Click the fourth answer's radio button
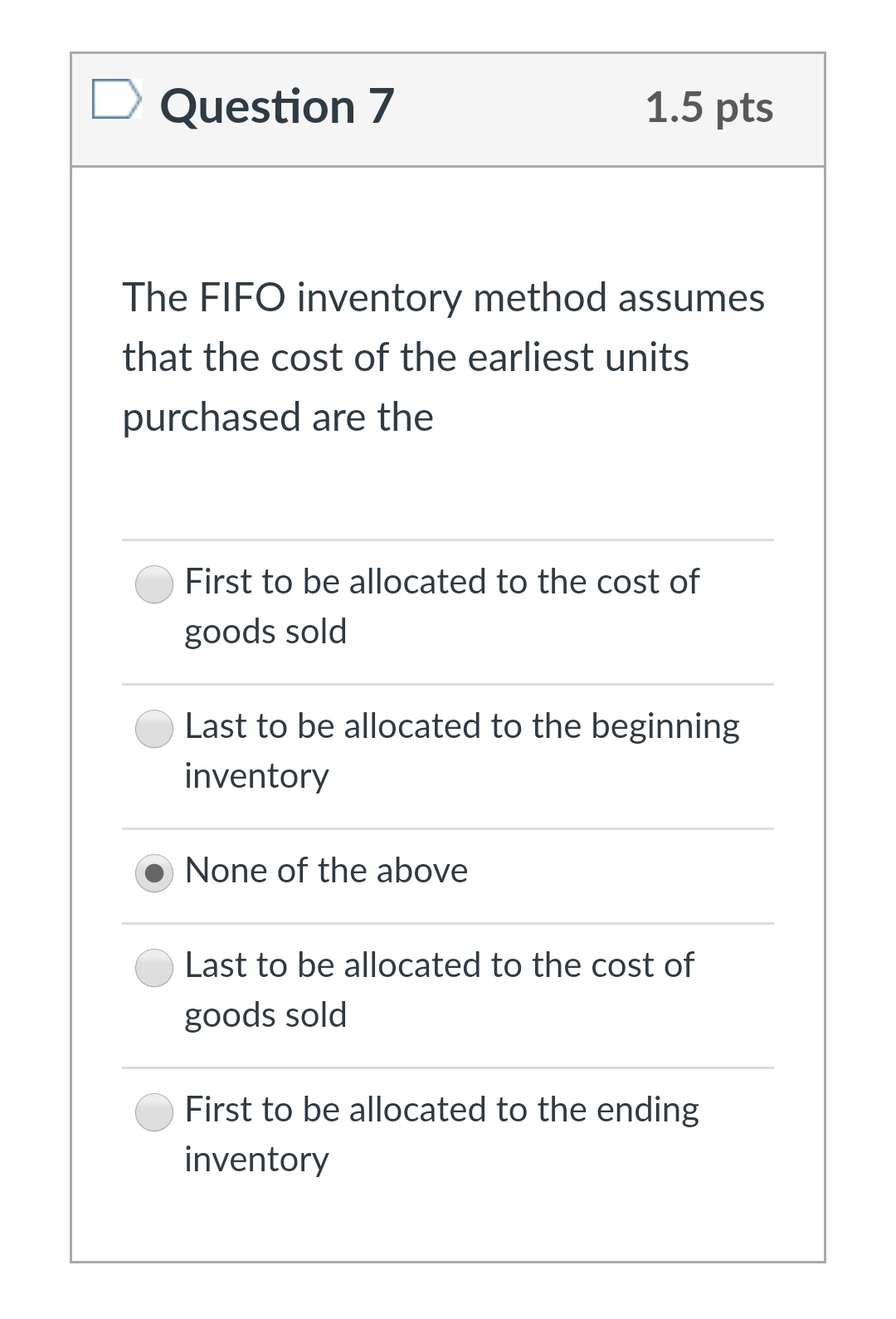Image resolution: width=896 pixels, height=1319 pixels. 154,968
